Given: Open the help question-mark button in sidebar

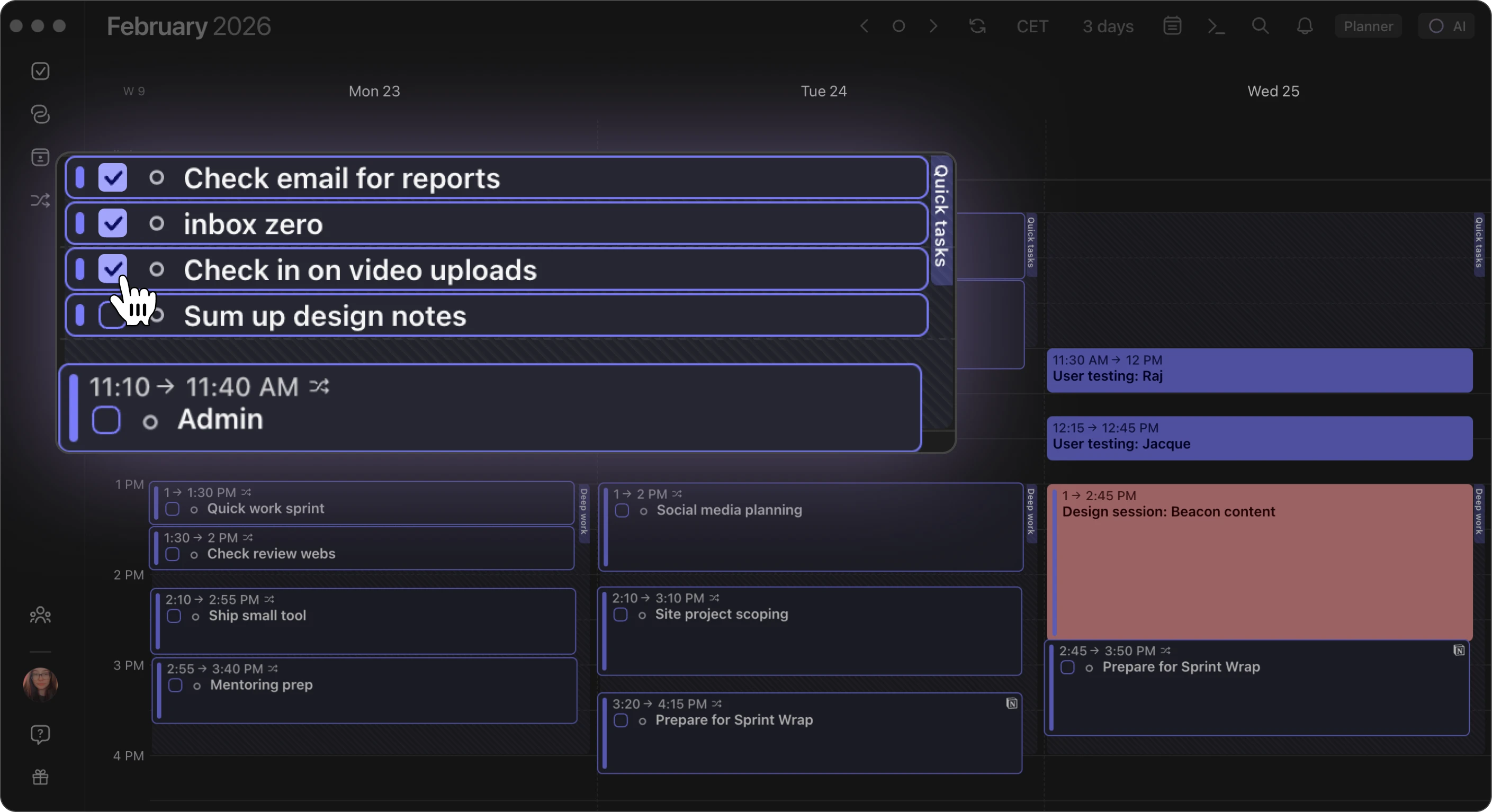Looking at the screenshot, I should 41,733.
